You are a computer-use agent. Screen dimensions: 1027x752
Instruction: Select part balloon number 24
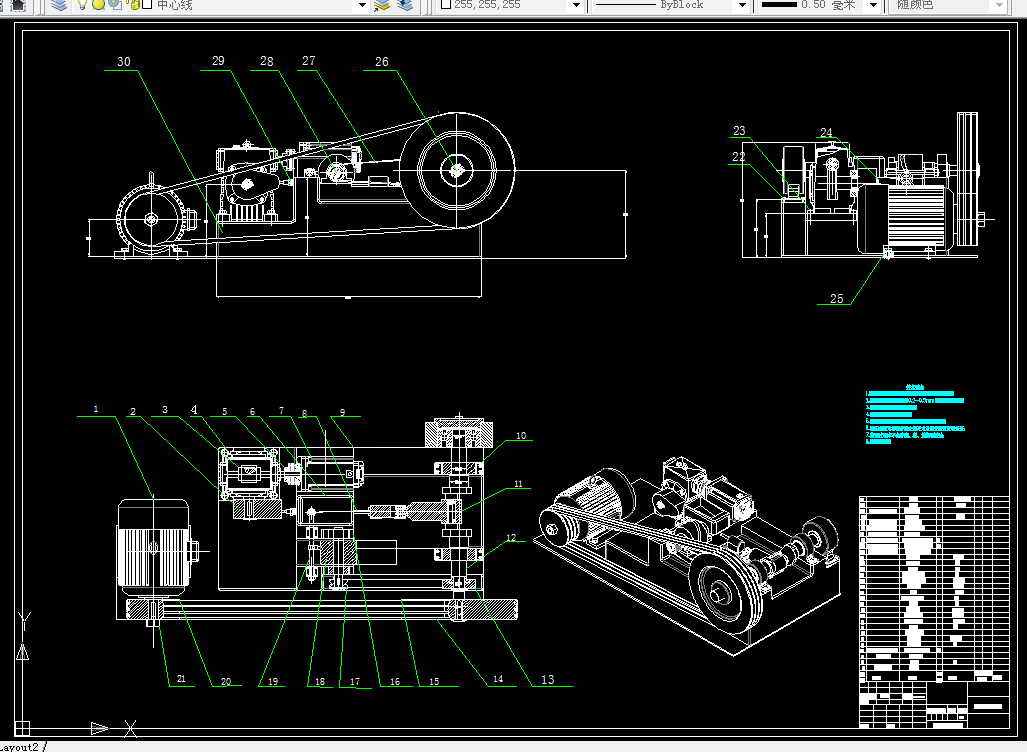tap(827, 132)
